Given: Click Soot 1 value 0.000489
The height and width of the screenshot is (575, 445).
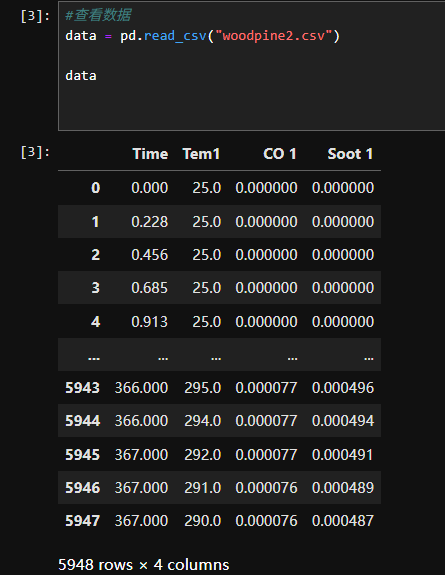Looking at the screenshot, I should [x=343, y=488].
